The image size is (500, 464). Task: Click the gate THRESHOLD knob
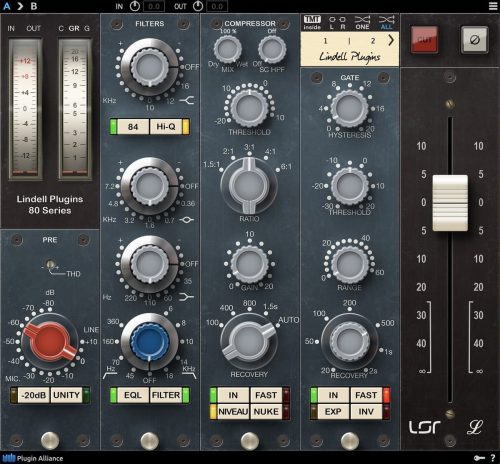point(349,186)
